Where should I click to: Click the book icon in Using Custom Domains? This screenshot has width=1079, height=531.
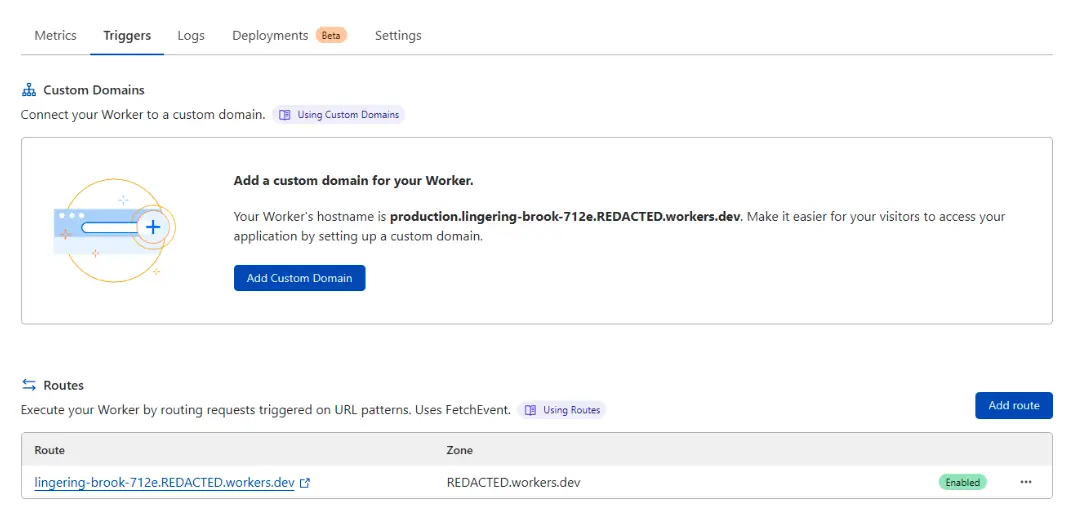coord(285,115)
